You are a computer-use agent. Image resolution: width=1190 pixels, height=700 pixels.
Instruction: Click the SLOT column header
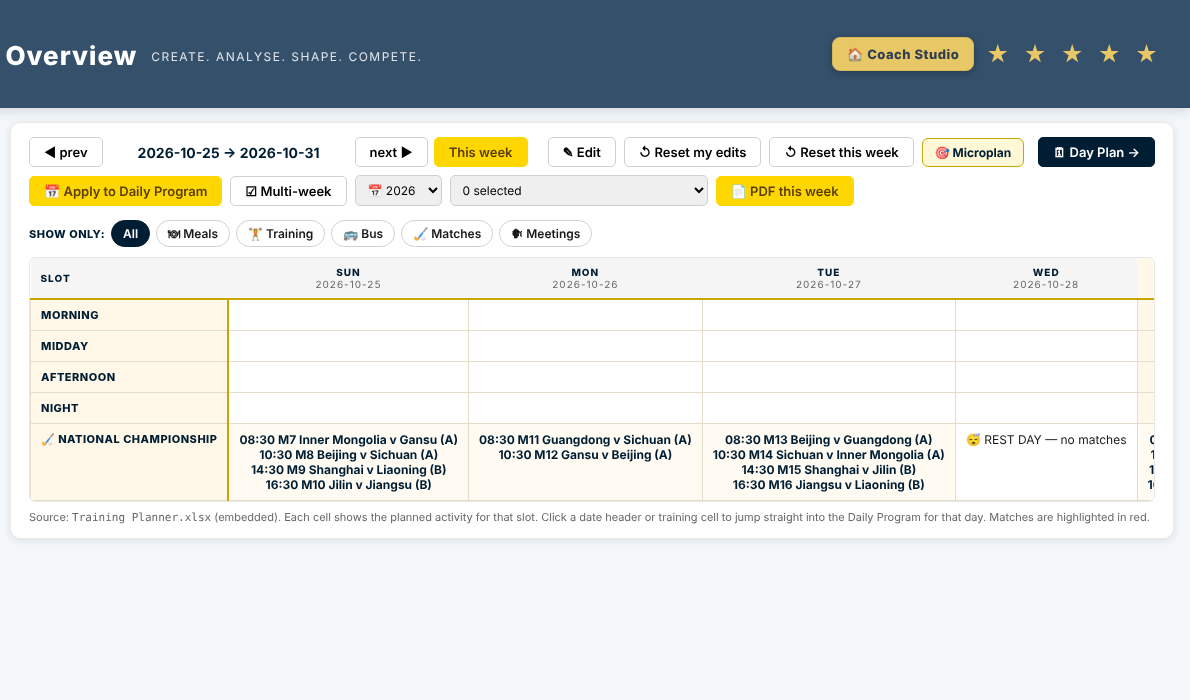coord(129,278)
